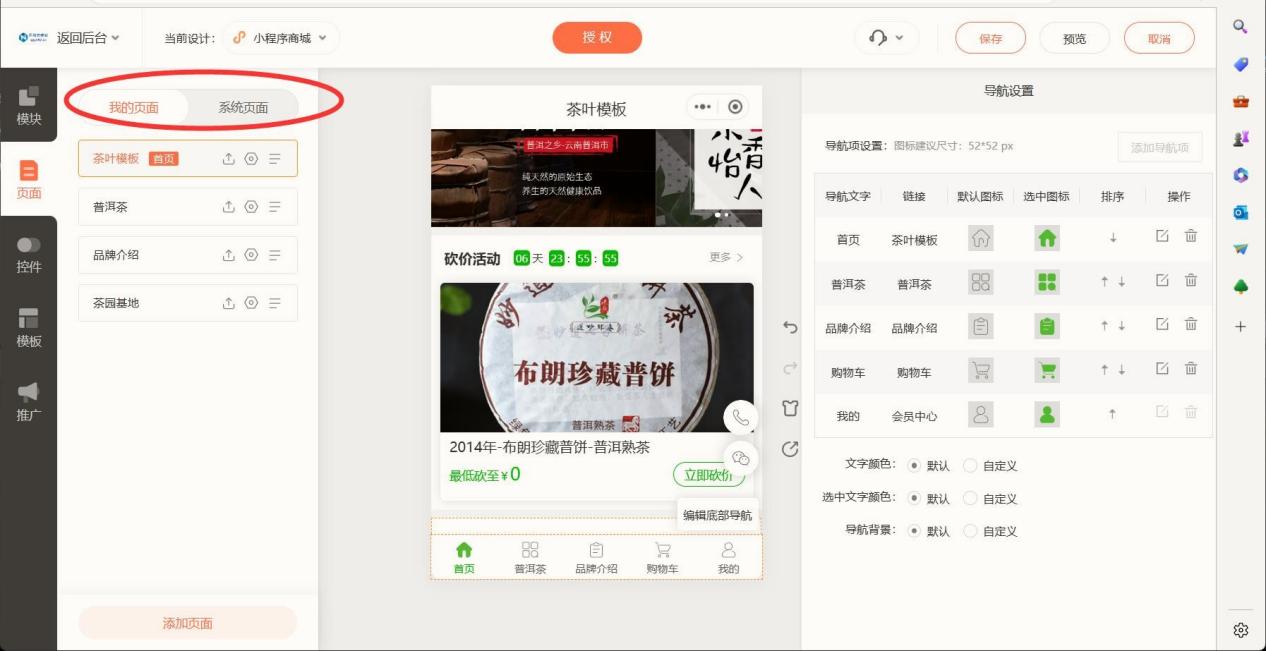The image size is (1266, 651).
Task: Delete the 普洱茶 navigation item
Action: click(1190, 282)
